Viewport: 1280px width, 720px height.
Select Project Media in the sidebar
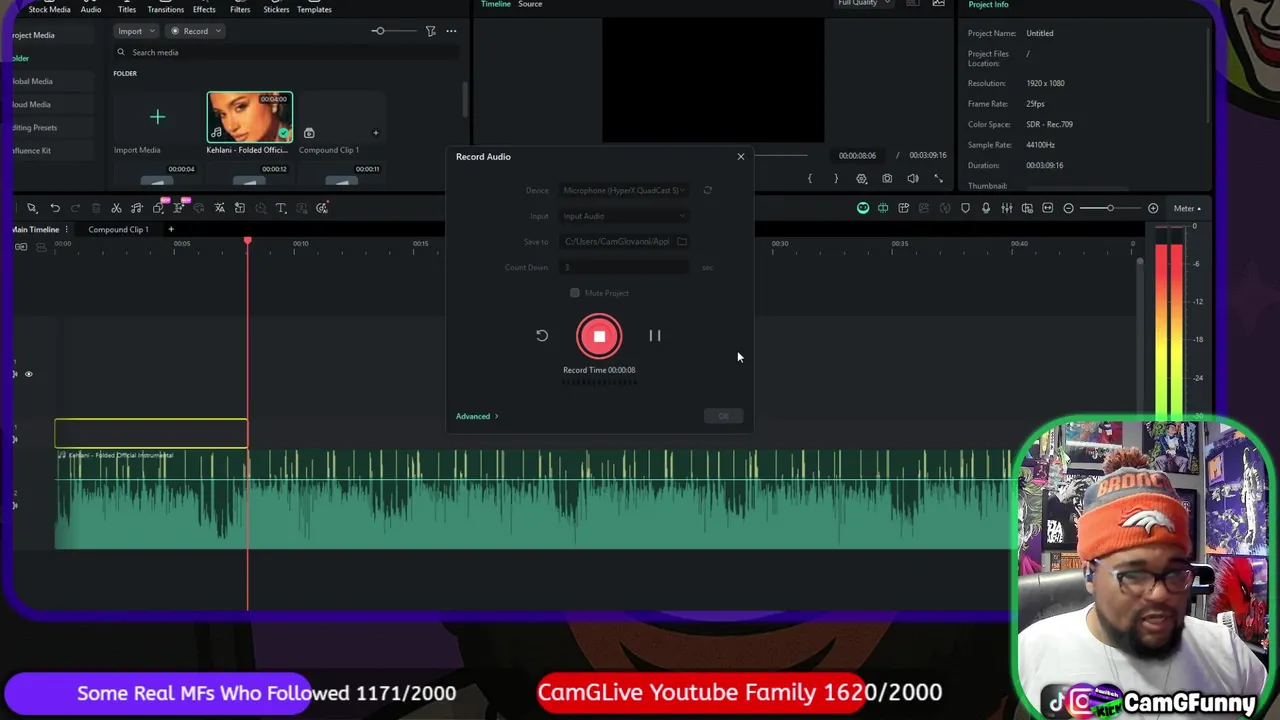(x=33, y=35)
